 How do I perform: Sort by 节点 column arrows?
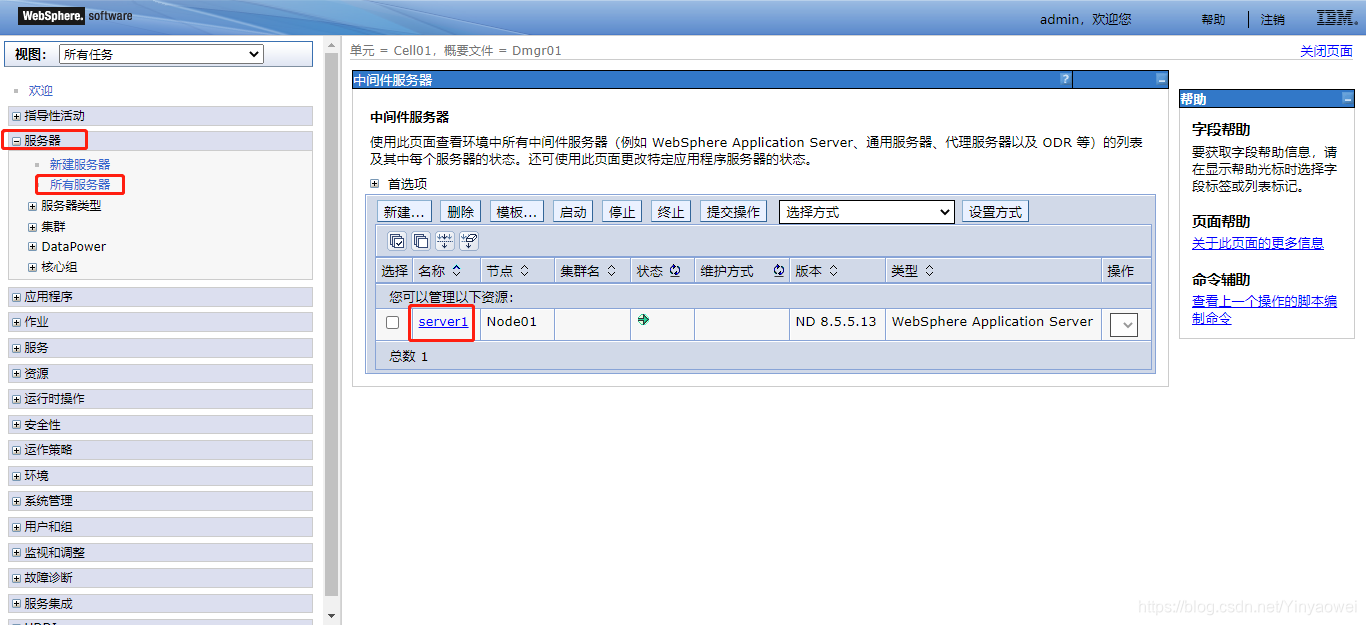[x=524, y=271]
